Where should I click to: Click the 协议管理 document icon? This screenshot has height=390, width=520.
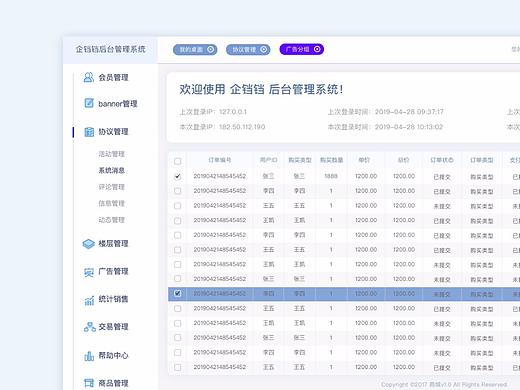[89, 132]
